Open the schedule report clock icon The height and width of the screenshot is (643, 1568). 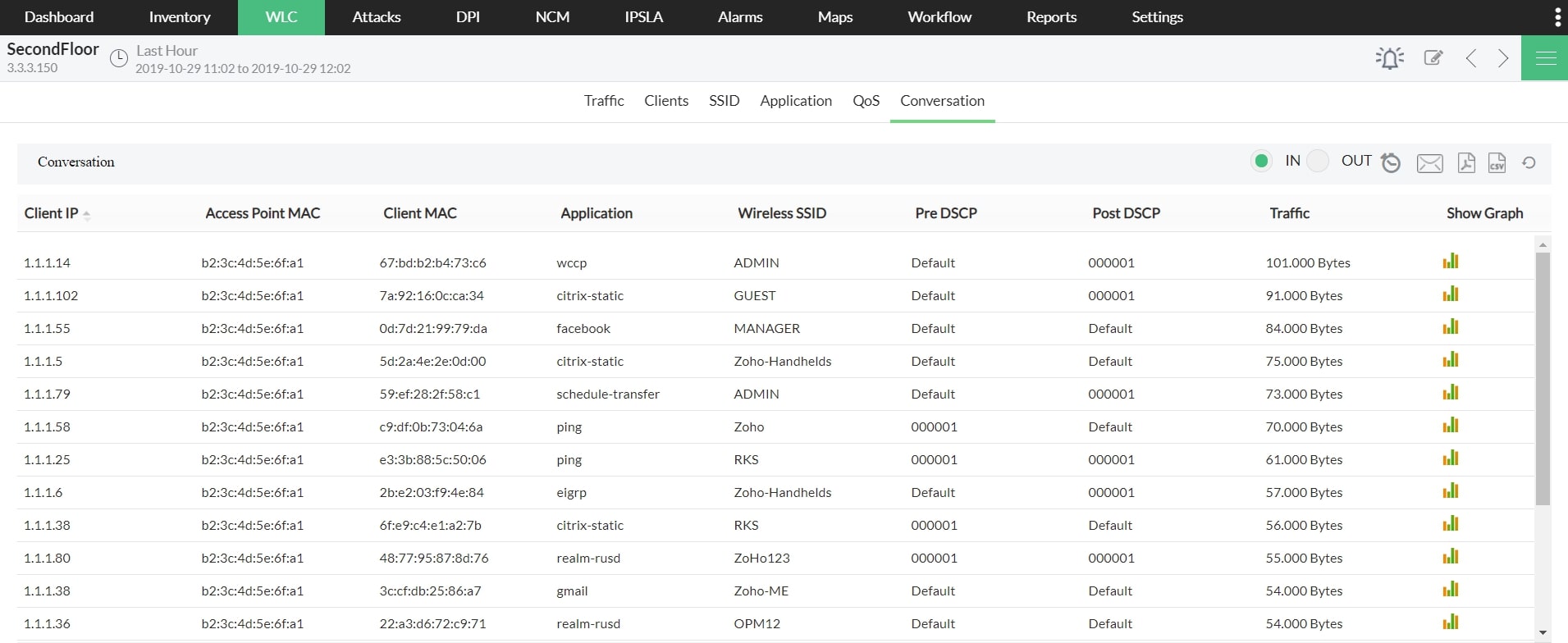(1391, 162)
